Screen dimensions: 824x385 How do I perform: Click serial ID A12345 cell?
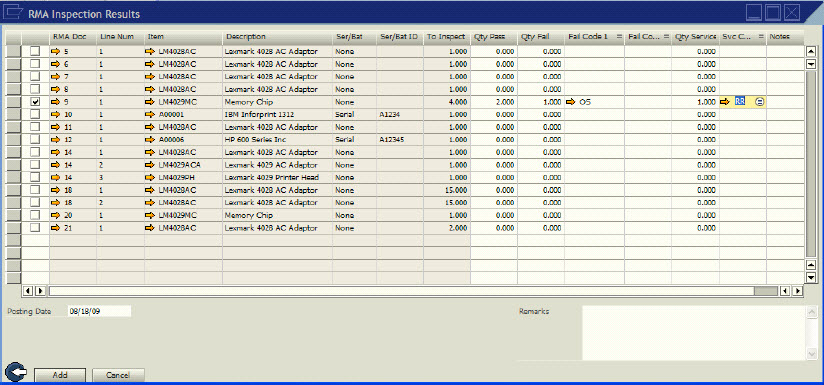(400, 140)
